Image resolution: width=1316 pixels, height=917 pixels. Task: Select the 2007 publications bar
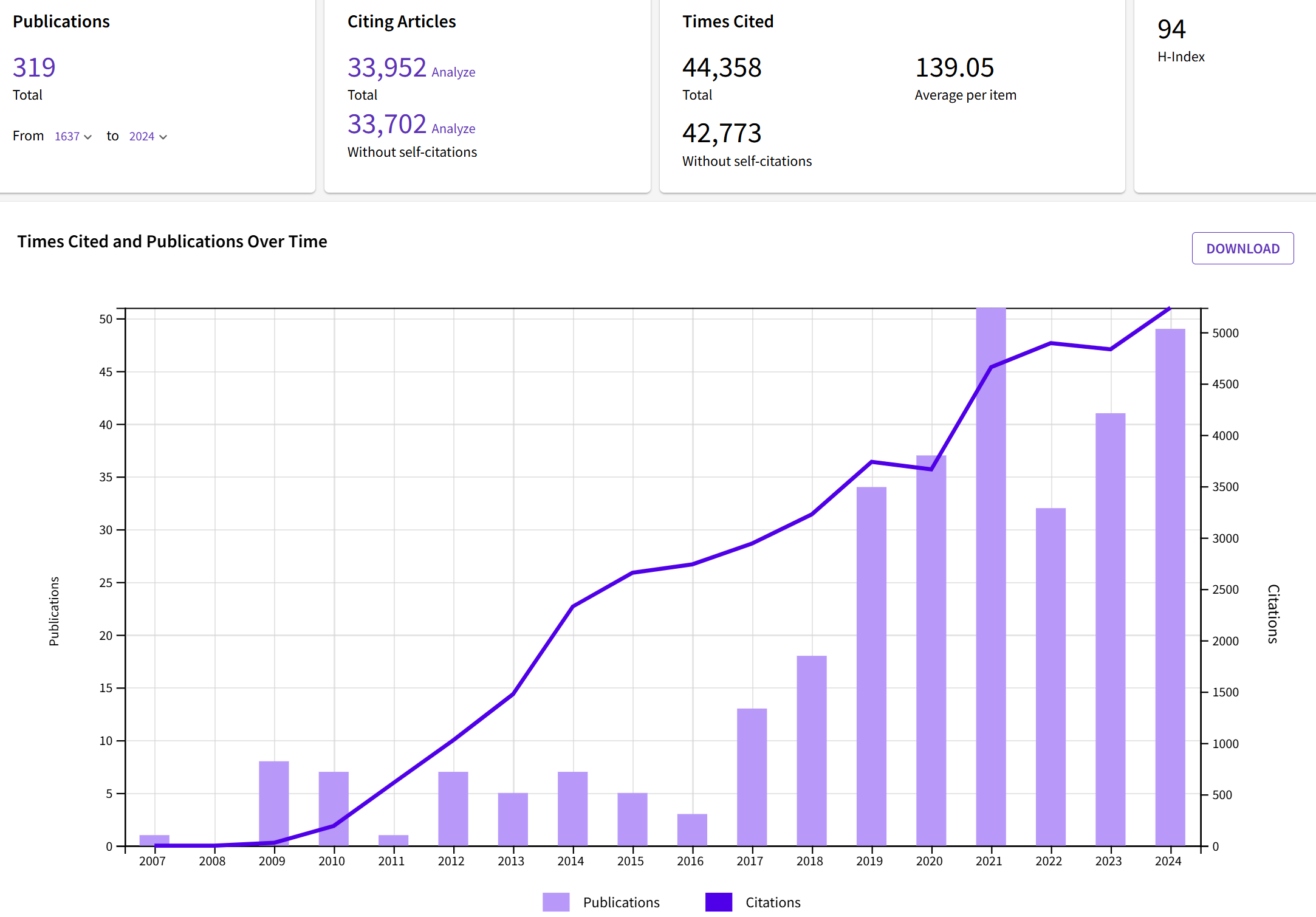[x=154, y=840]
